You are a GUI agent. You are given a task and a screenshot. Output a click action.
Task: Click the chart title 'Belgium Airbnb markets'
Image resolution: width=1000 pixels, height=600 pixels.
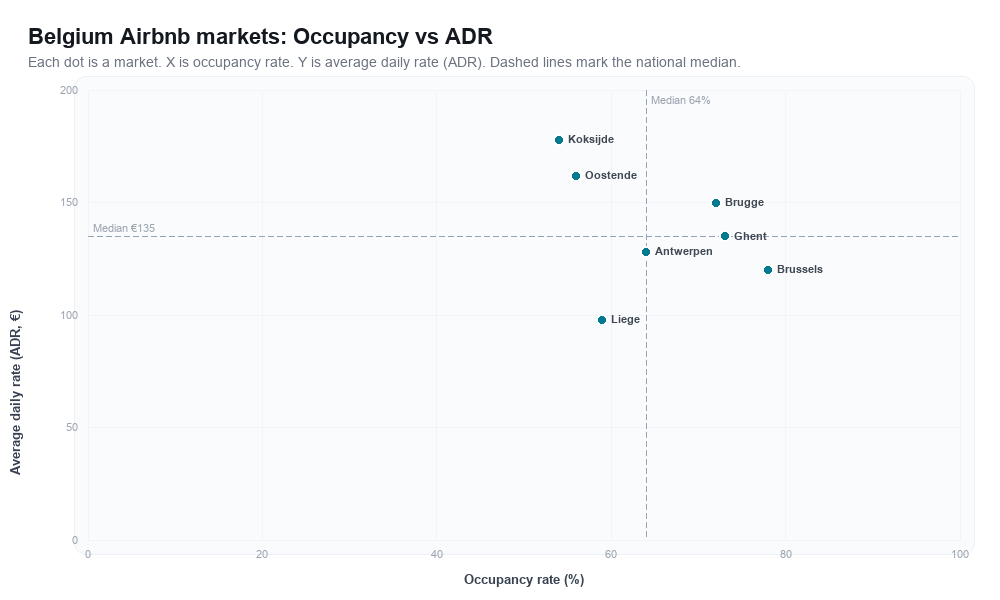click(260, 36)
